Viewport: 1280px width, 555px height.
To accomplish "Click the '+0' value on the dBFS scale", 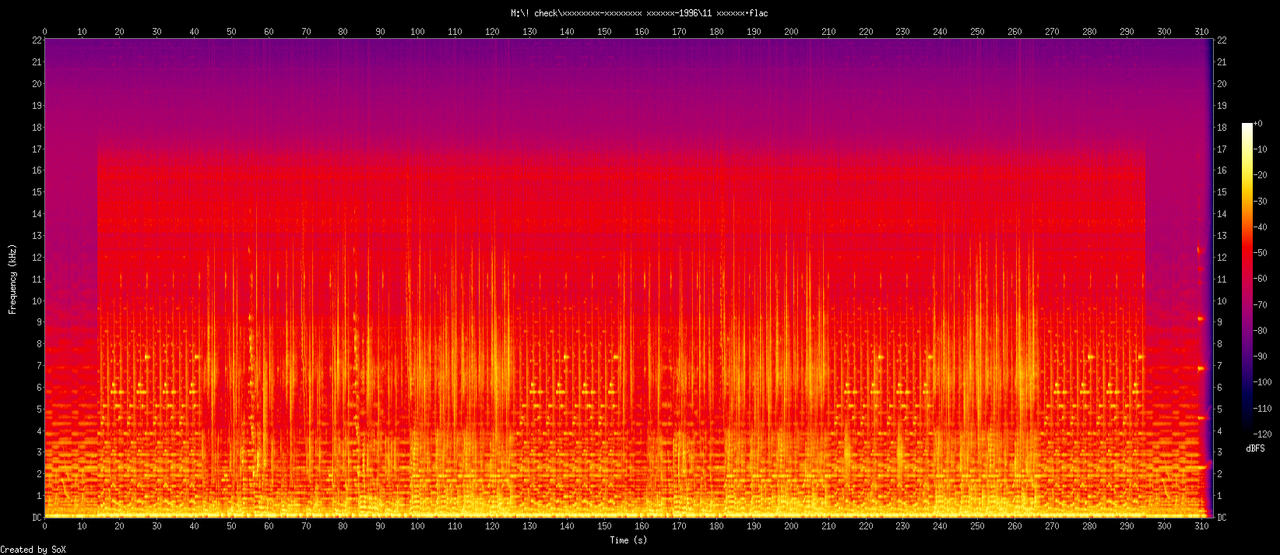I will click(x=1259, y=123).
